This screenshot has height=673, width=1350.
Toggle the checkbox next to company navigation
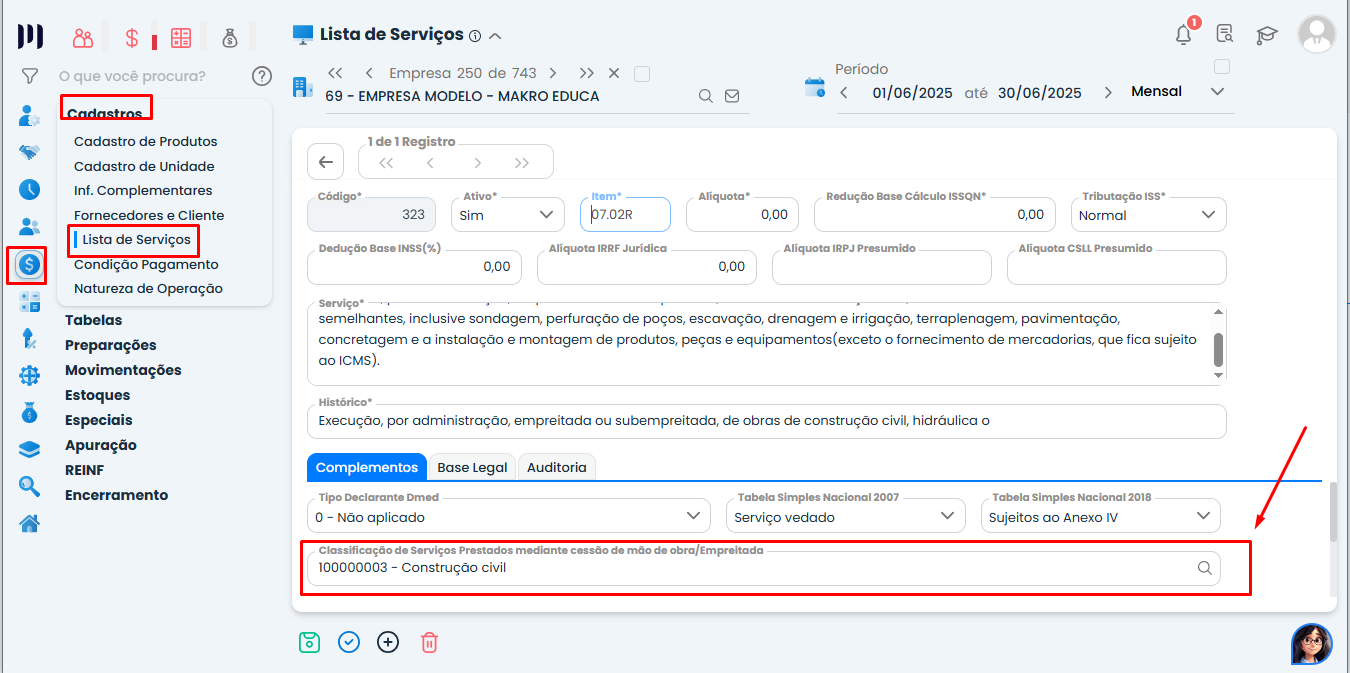tap(642, 73)
